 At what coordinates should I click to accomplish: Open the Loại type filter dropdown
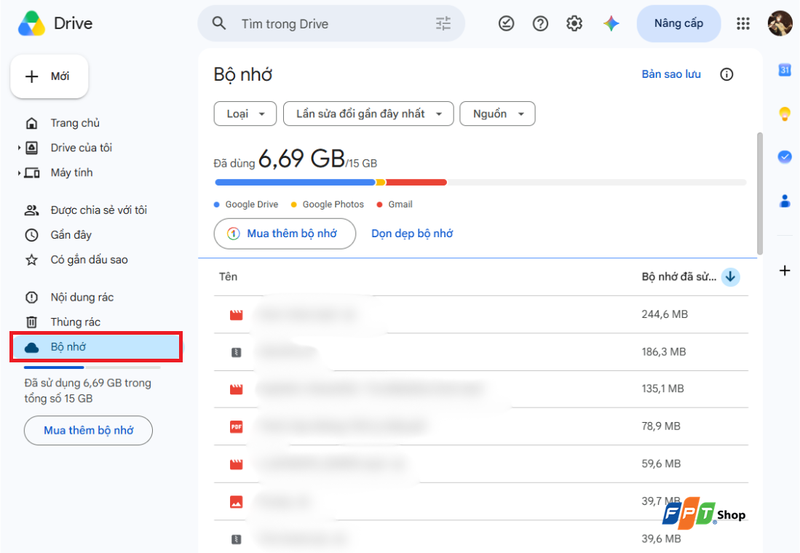[x=245, y=113]
